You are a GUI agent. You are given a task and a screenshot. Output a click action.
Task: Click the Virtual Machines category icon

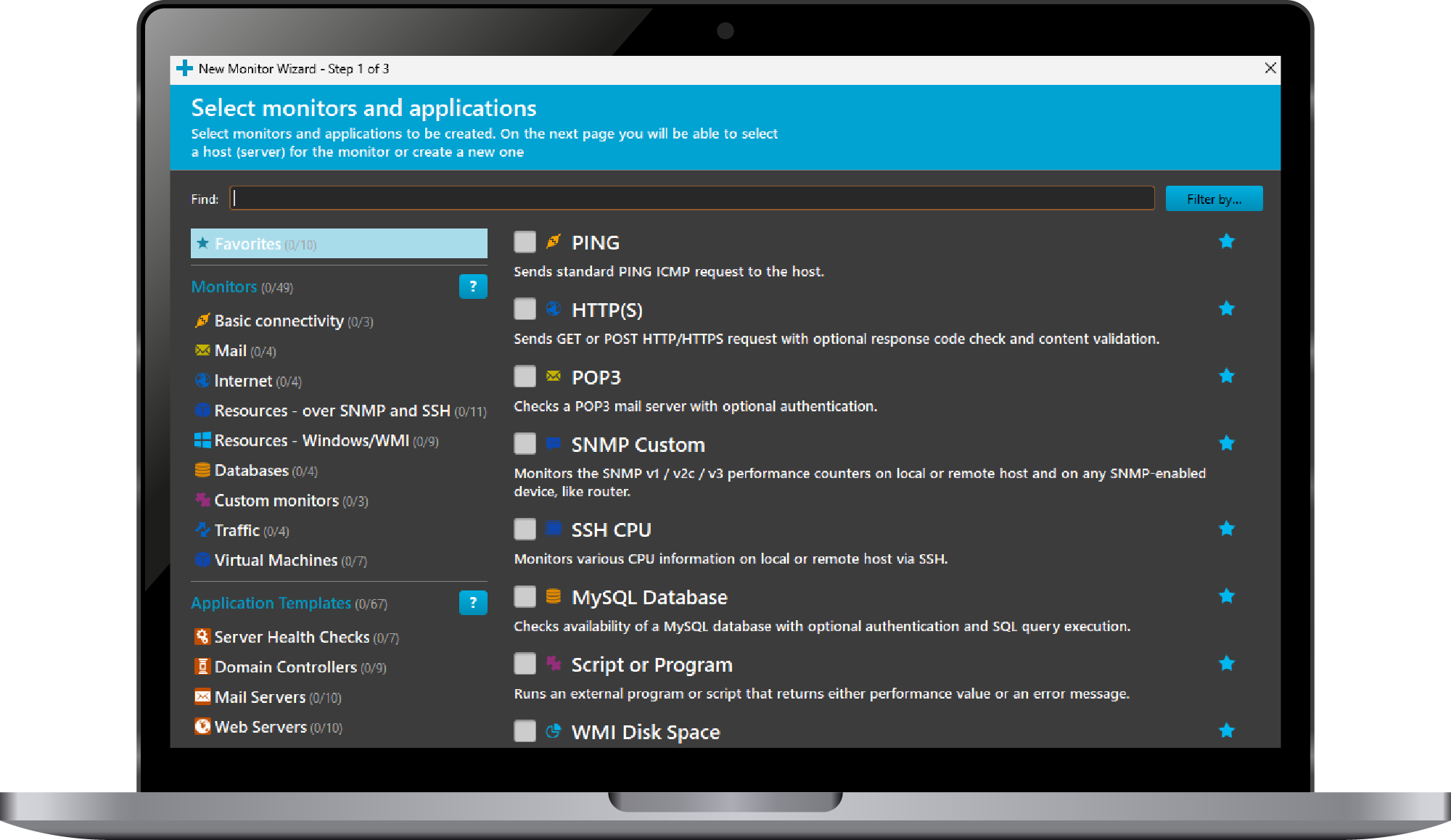tap(202, 559)
